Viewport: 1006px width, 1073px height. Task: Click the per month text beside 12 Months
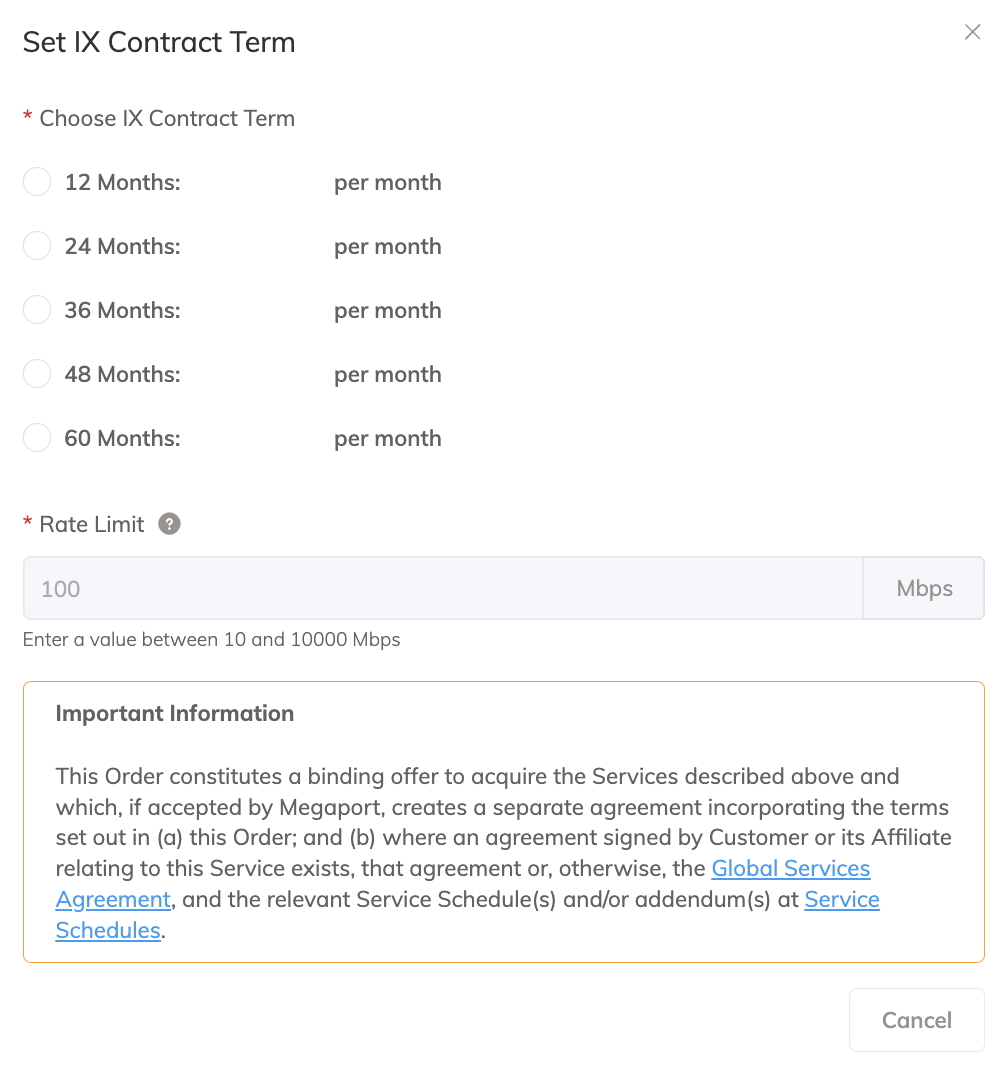point(388,182)
